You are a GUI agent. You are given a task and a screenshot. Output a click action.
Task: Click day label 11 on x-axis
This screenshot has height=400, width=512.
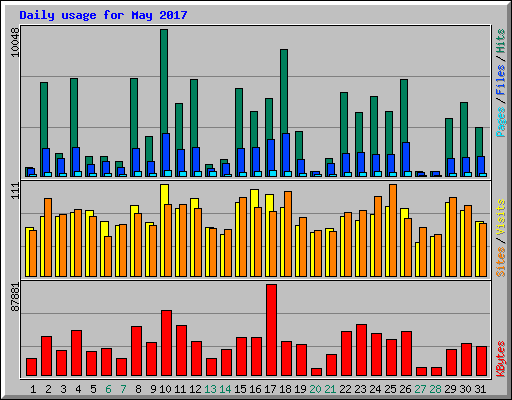tap(180, 389)
